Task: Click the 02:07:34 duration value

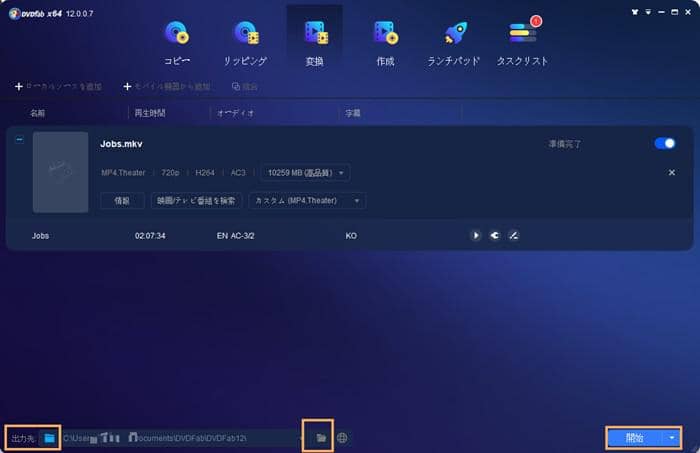Action: click(150, 236)
